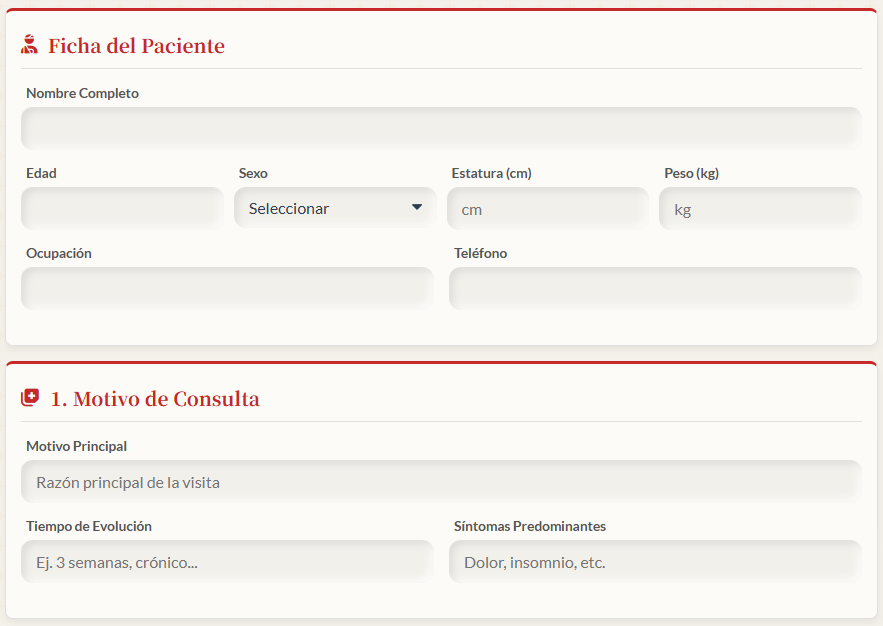Click the medical icon beside Motivo de Consulta
Viewport: 883px width, 626px height.
click(30, 398)
